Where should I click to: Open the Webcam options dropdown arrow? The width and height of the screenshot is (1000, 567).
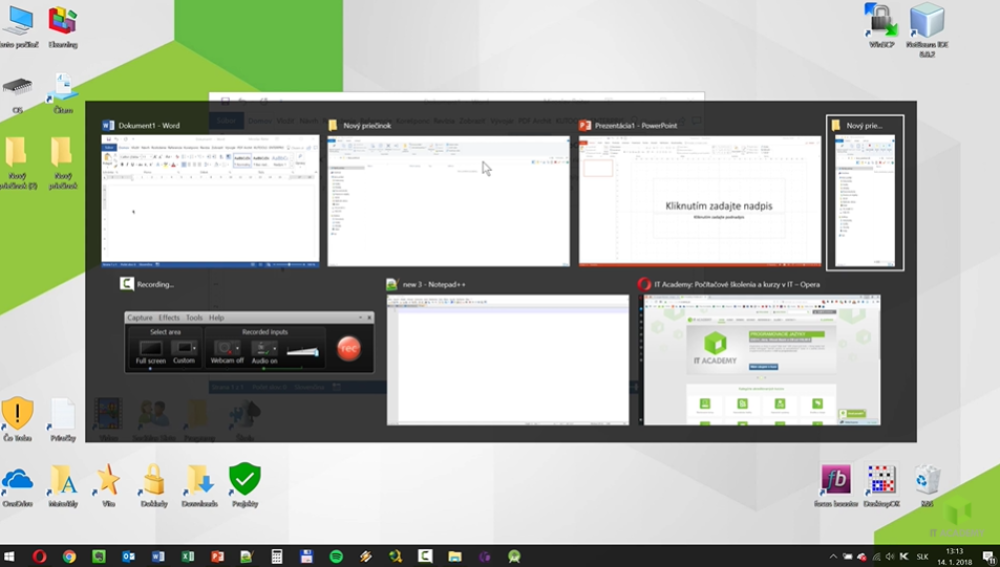(x=238, y=347)
